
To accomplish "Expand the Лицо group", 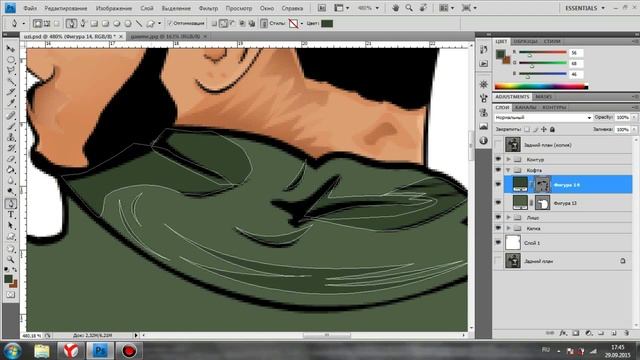I will point(509,218).
